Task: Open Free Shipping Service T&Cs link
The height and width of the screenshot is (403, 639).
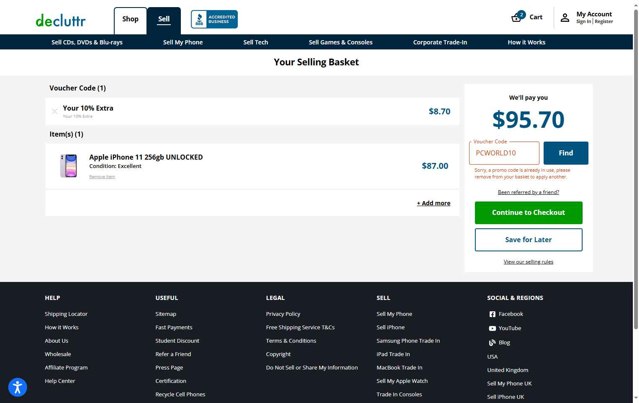Action: click(x=300, y=327)
